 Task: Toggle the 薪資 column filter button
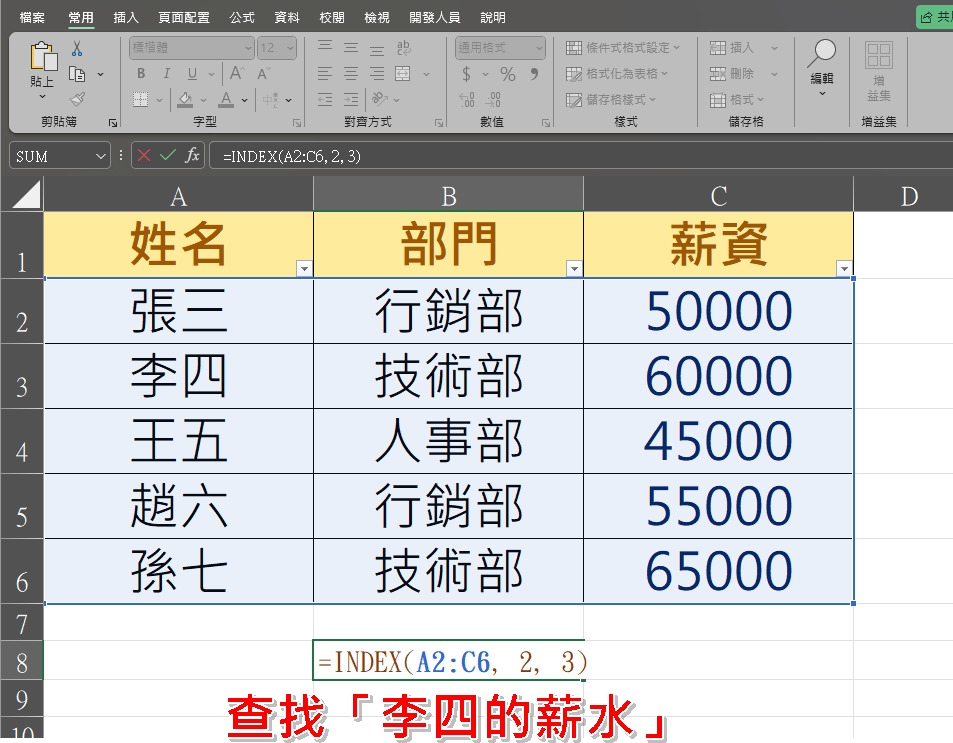(x=844, y=268)
